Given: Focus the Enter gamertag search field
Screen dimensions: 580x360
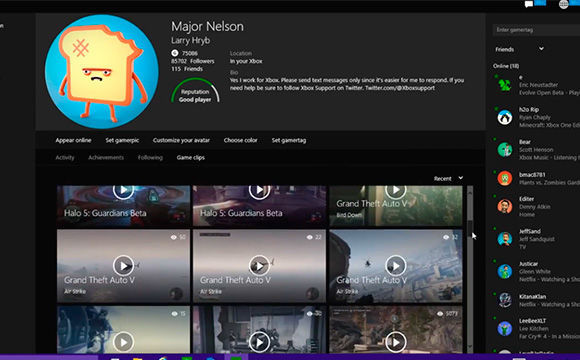Looking at the screenshot, I should tap(536, 30).
